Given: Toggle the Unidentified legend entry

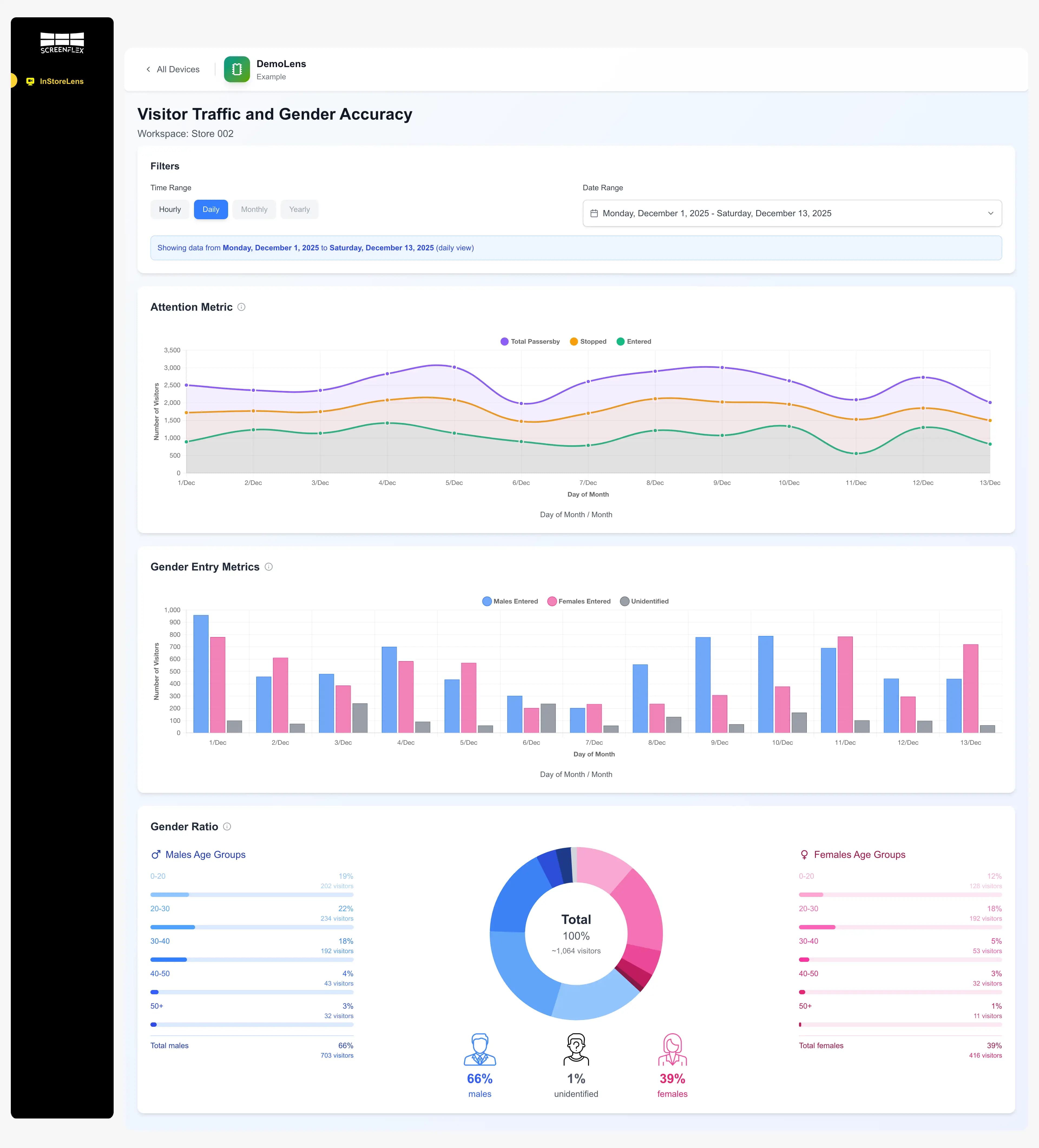Looking at the screenshot, I should [x=645, y=601].
